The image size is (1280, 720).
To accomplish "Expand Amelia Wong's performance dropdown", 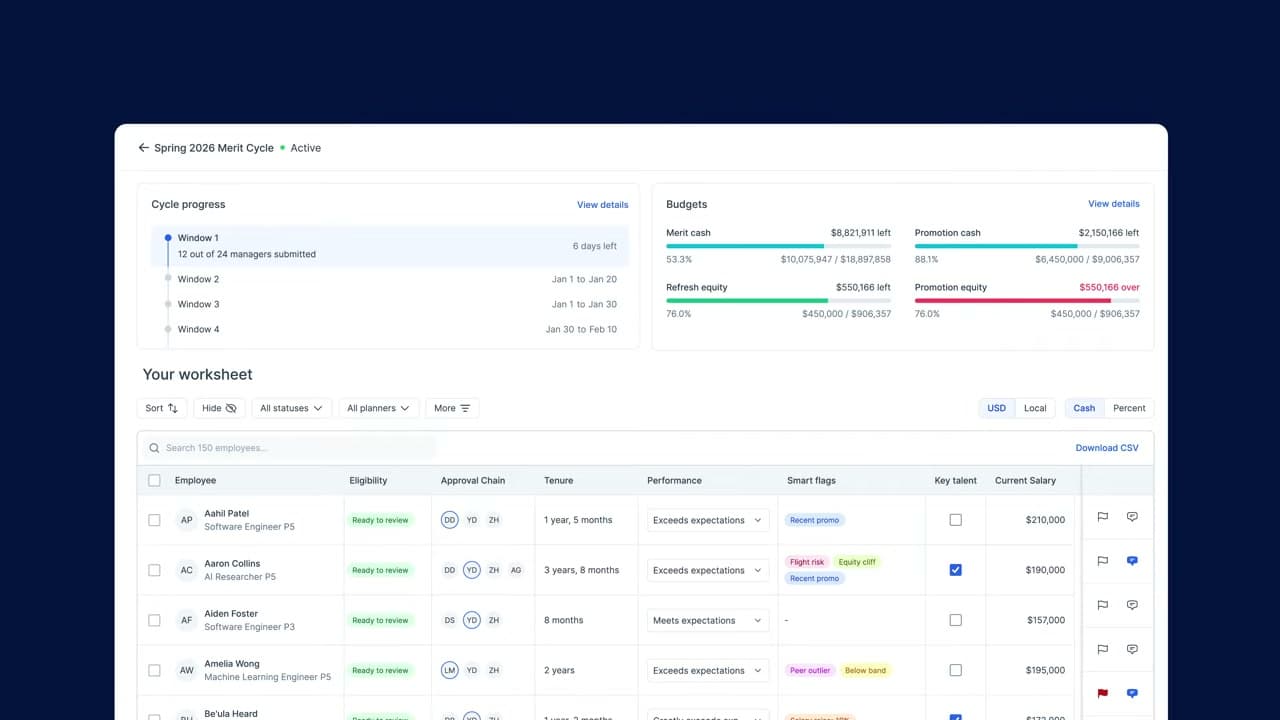I will (708, 670).
